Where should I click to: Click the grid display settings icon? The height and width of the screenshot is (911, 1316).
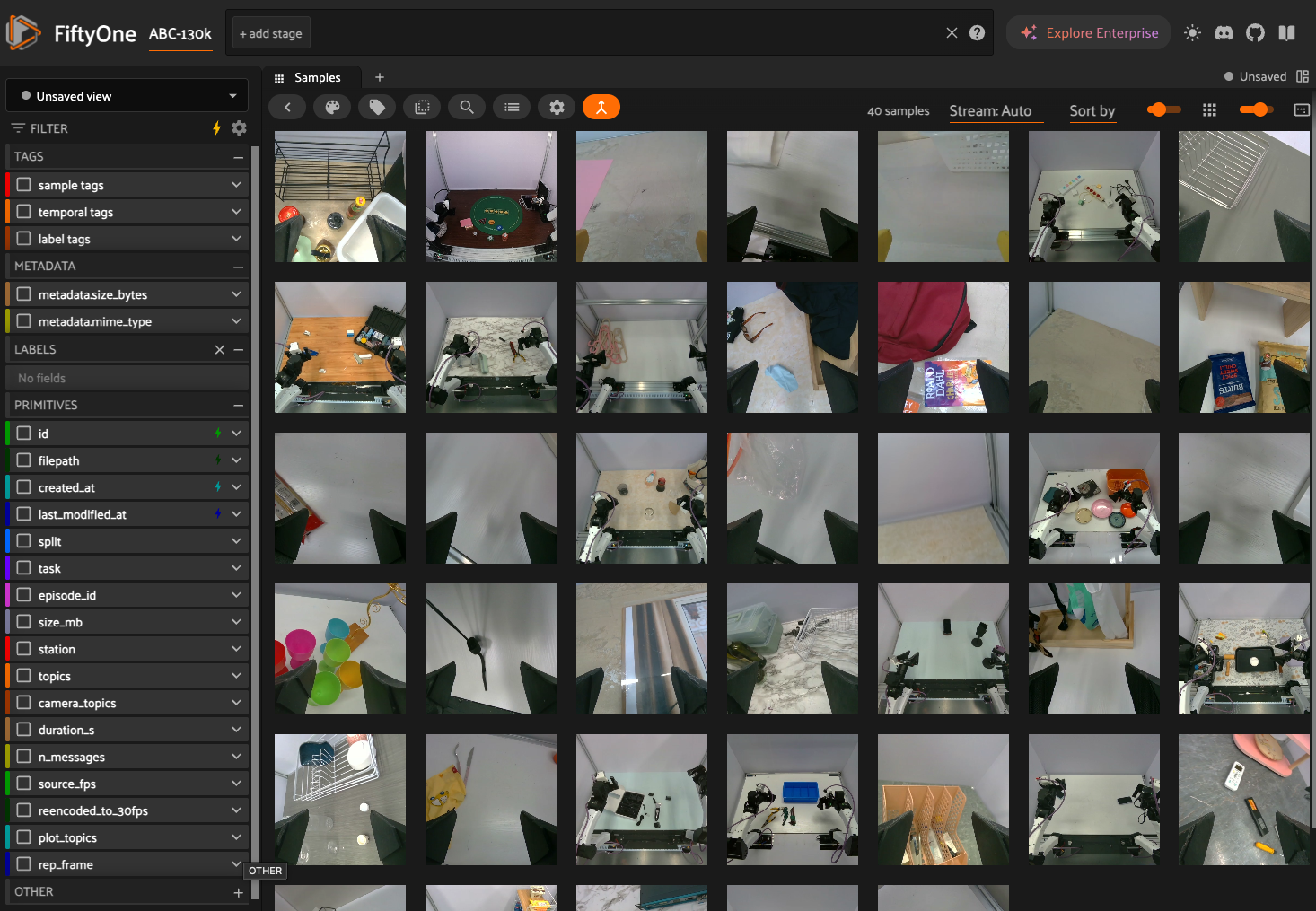click(1302, 109)
